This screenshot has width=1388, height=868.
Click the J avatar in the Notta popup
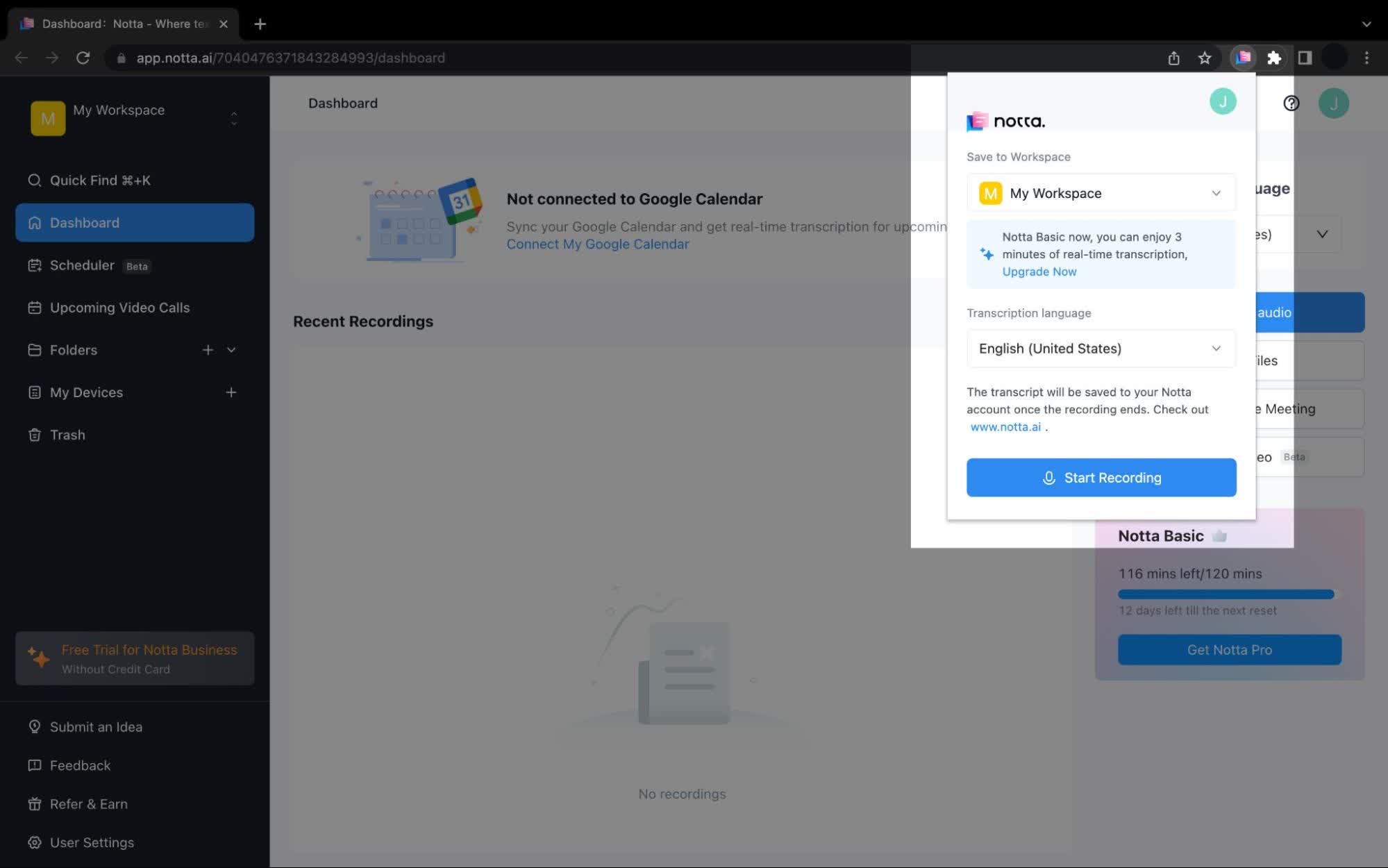pos(1223,101)
